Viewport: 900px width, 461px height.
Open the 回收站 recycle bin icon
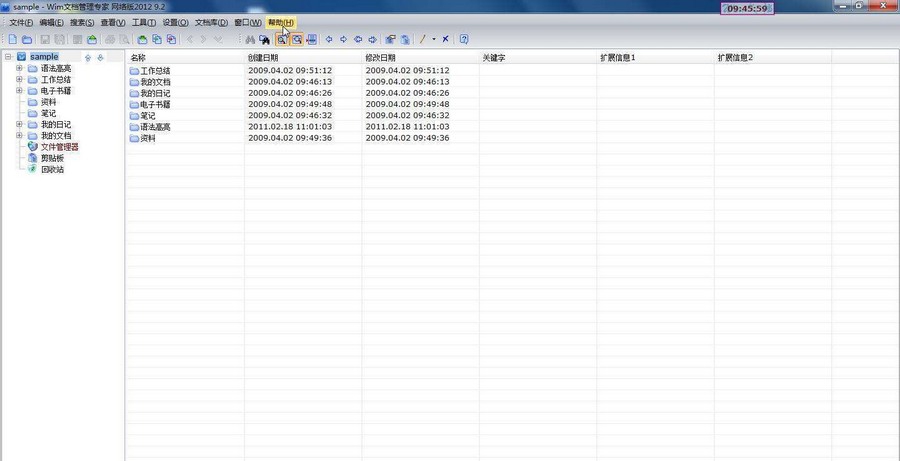[x=33, y=169]
